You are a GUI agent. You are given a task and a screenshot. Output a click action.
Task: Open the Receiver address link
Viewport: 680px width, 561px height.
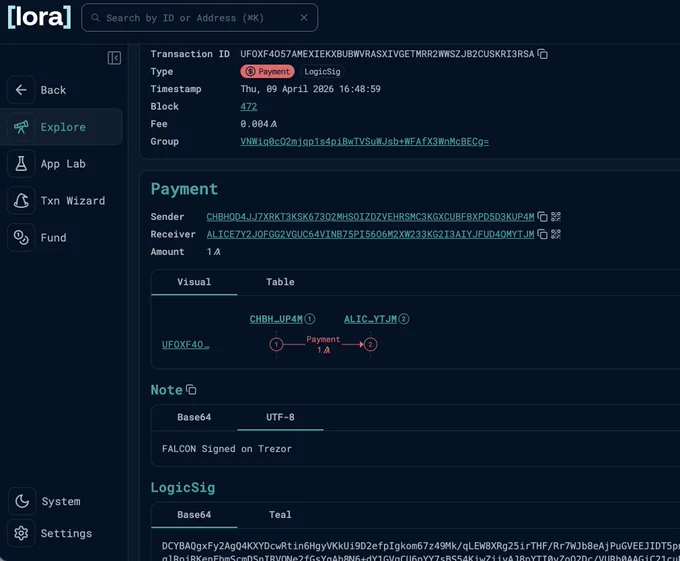point(370,234)
